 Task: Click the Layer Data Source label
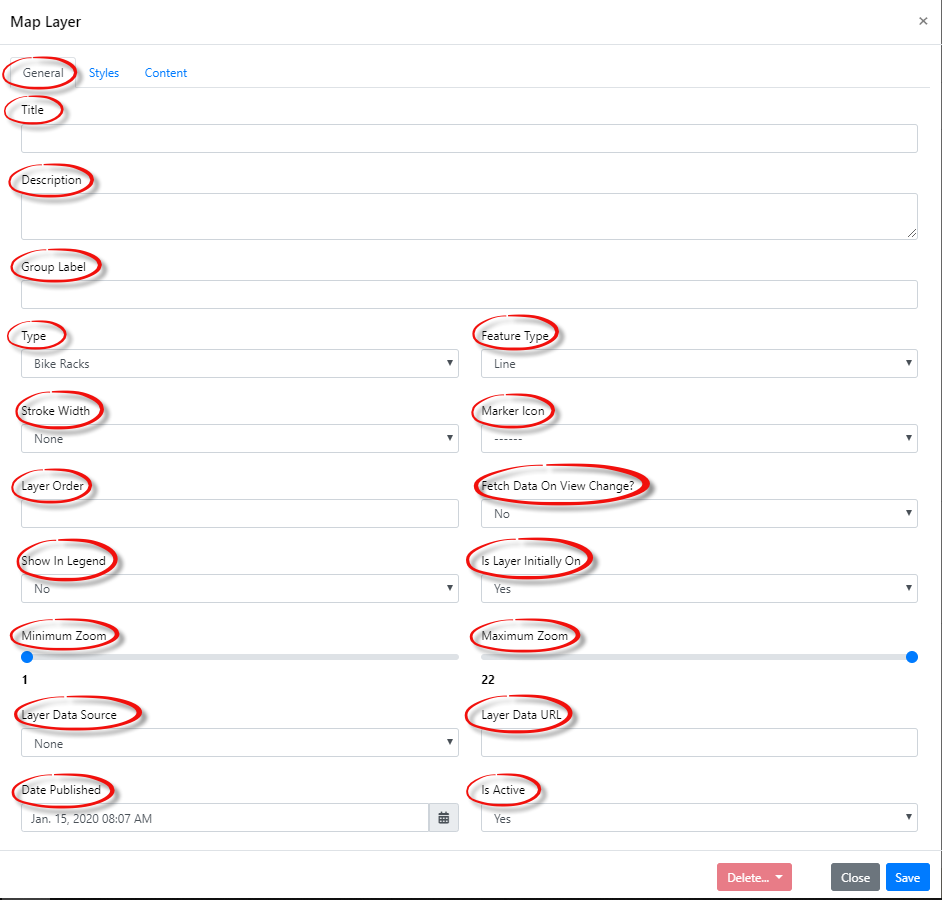[69, 715]
